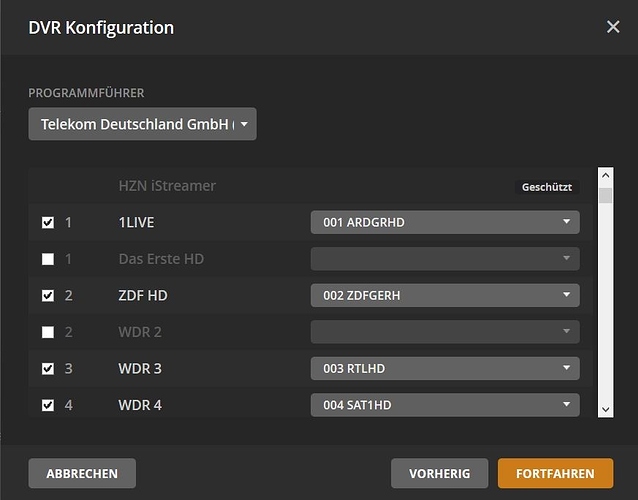The width and height of the screenshot is (638, 500).
Task: Open the Programmführer provider dropdown
Action: tap(142, 125)
